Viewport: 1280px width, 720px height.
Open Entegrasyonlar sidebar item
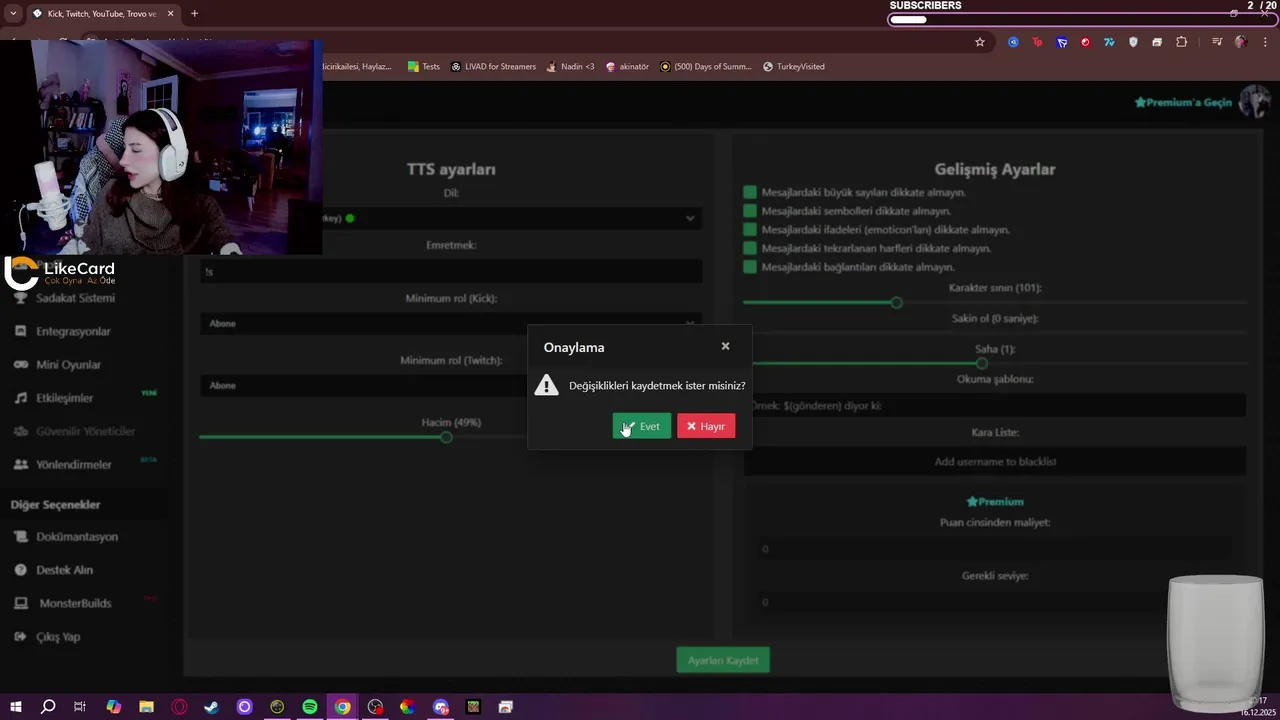[62, 331]
